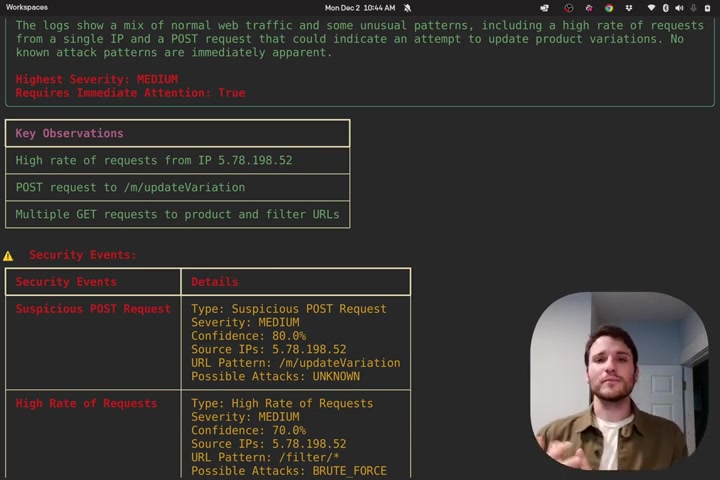The height and width of the screenshot is (480, 720).
Task: Toggle the notifications bell icon
Action: tap(407, 8)
